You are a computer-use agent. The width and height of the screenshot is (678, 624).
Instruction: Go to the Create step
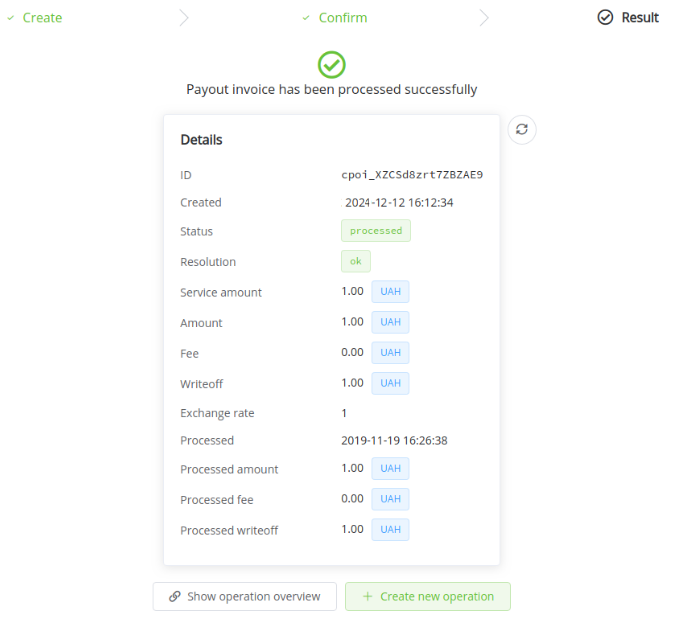(42, 17)
